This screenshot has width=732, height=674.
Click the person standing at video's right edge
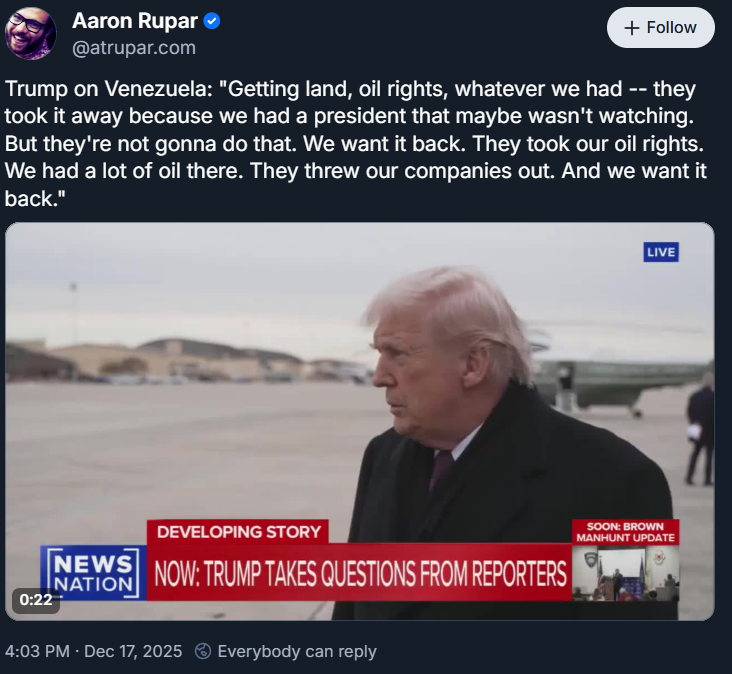tap(700, 432)
